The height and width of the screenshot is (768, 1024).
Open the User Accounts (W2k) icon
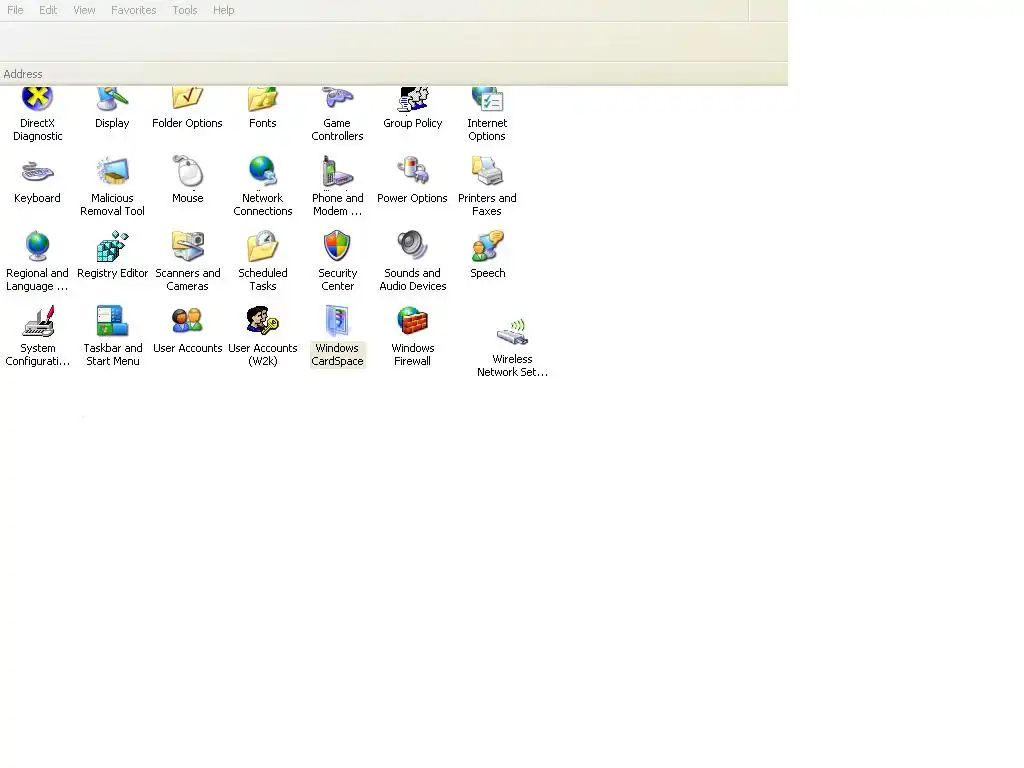click(263, 322)
